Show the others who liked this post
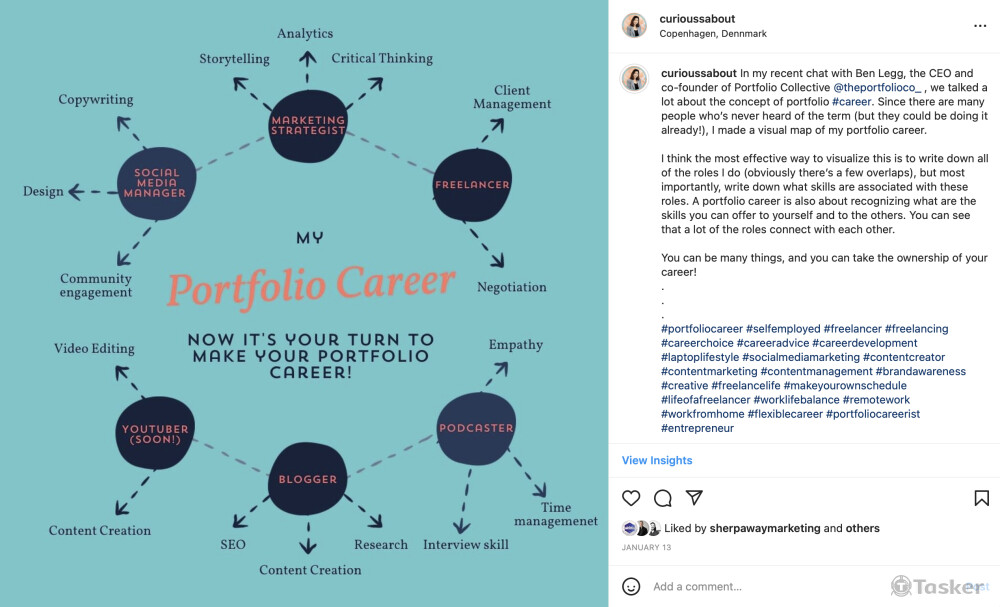1000x607 pixels. coord(862,528)
